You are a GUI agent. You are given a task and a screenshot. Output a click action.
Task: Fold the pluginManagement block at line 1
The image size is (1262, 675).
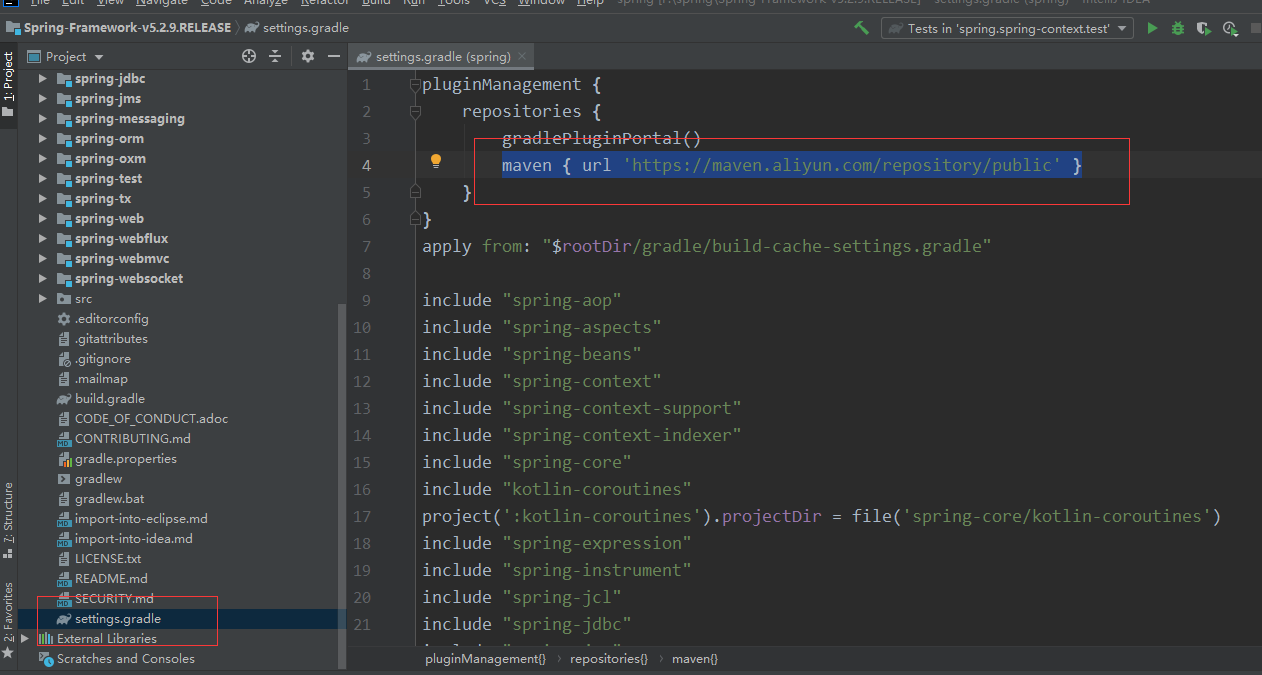click(x=415, y=85)
